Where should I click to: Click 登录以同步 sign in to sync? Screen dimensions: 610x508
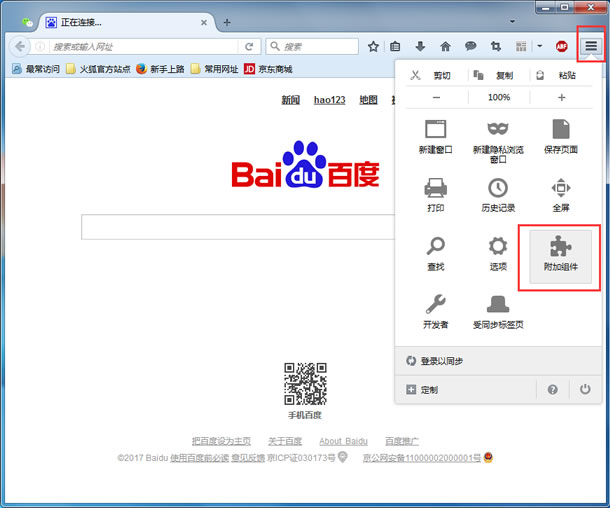click(x=498, y=361)
